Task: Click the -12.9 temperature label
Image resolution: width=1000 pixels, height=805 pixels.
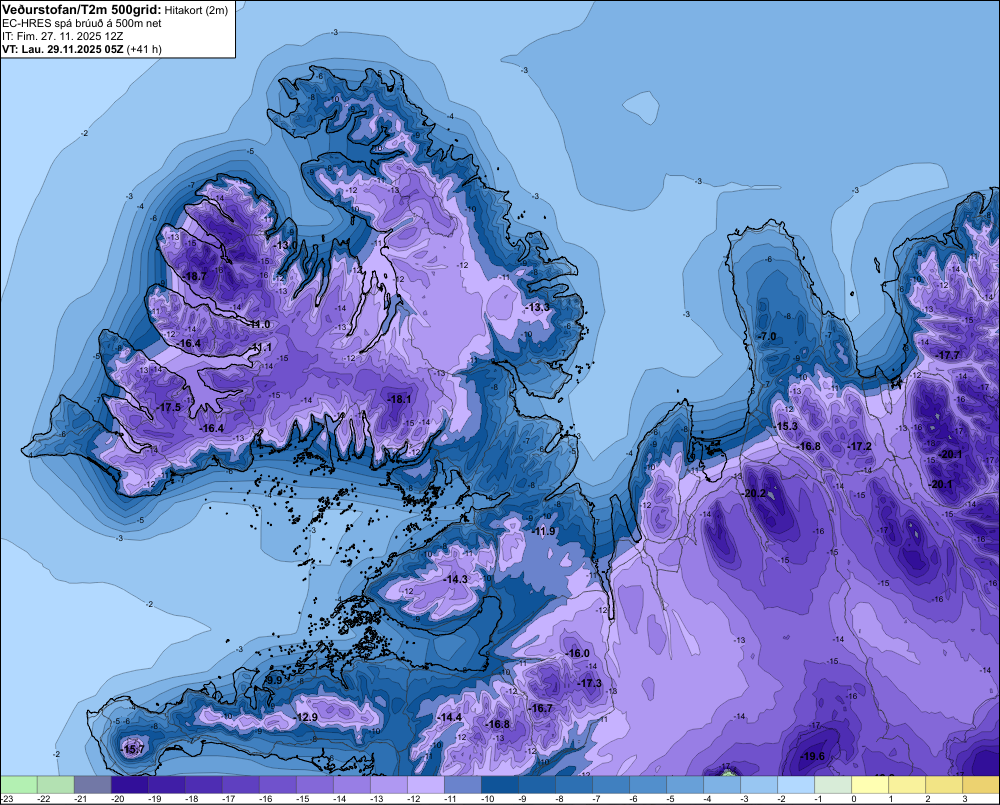Action: [x=306, y=717]
